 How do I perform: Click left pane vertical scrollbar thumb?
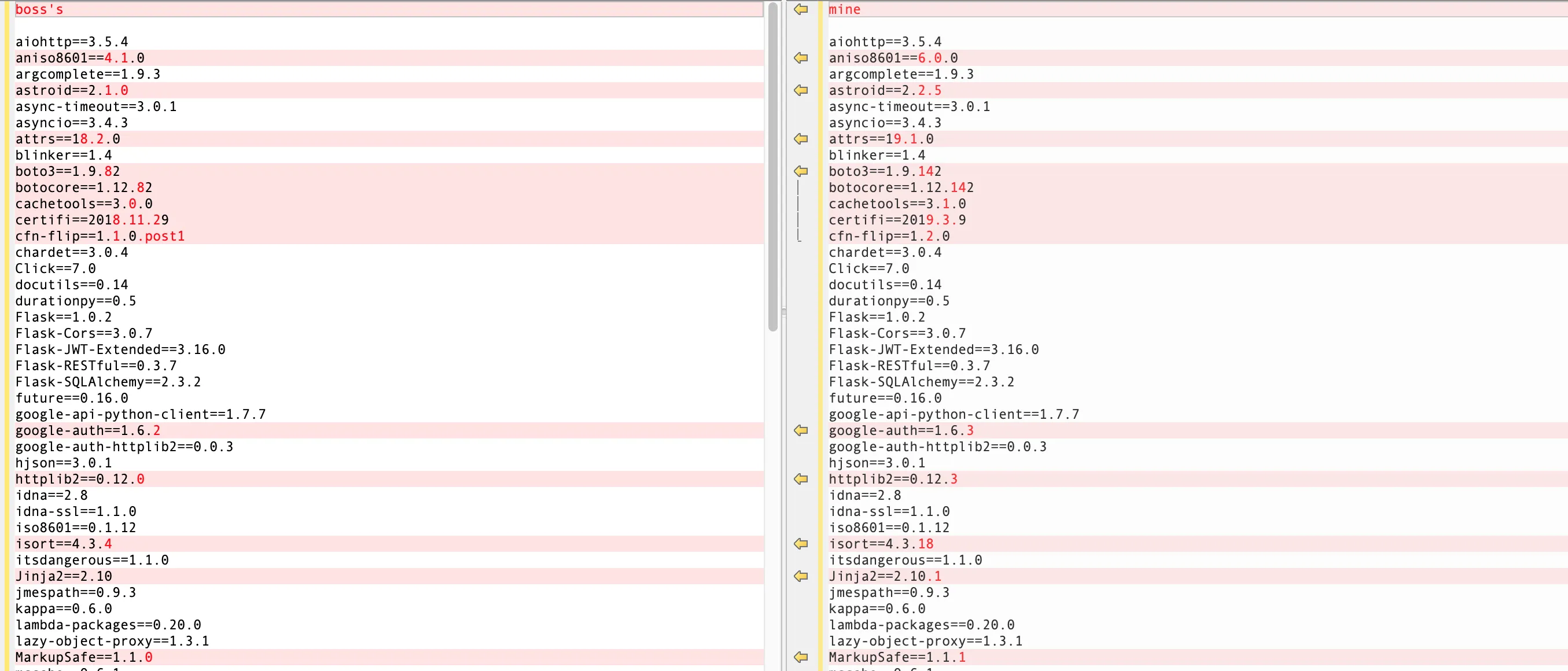(772, 167)
